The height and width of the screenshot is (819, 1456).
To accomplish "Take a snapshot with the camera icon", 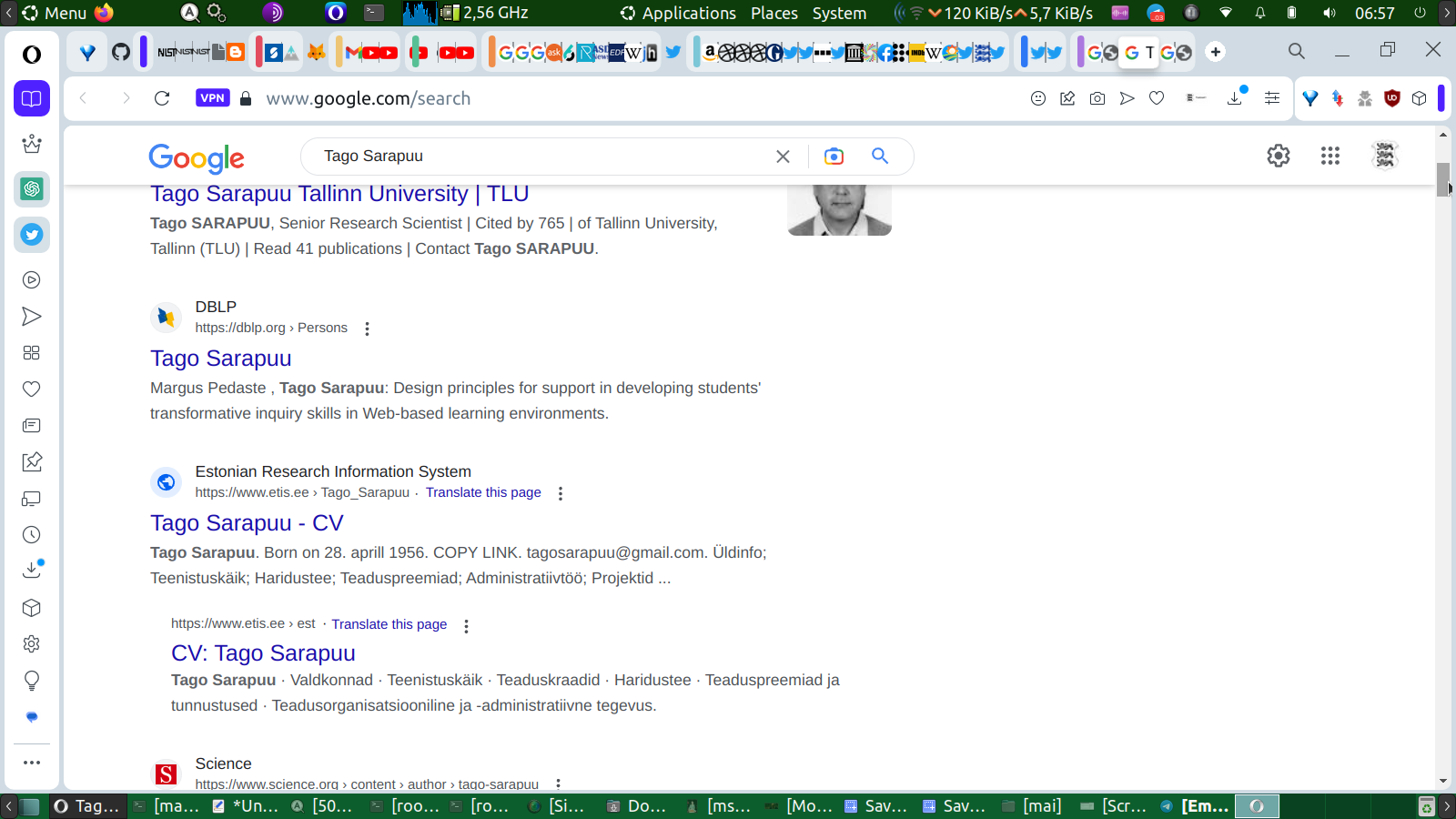I will point(1097,98).
